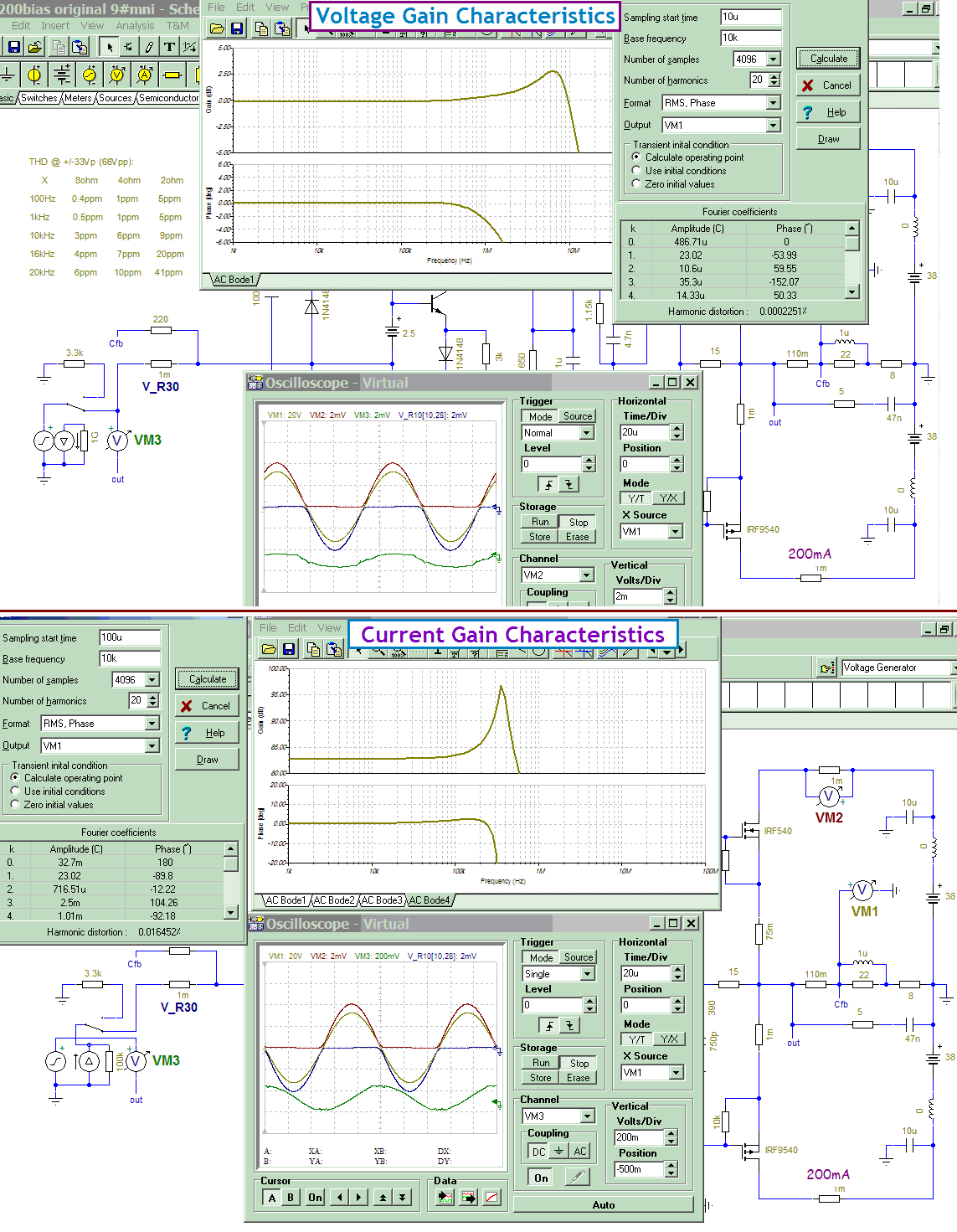The width and height of the screenshot is (957, 1232).
Task: Click Base frequency field in upper dialog
Action: (x=751, y=38)
